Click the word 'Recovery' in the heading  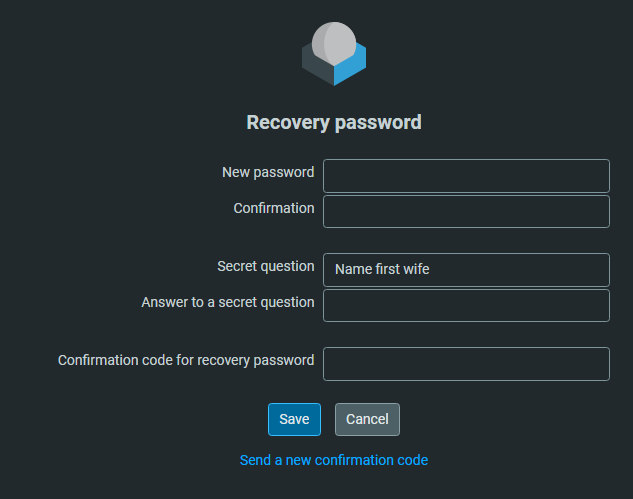[288, 123]
